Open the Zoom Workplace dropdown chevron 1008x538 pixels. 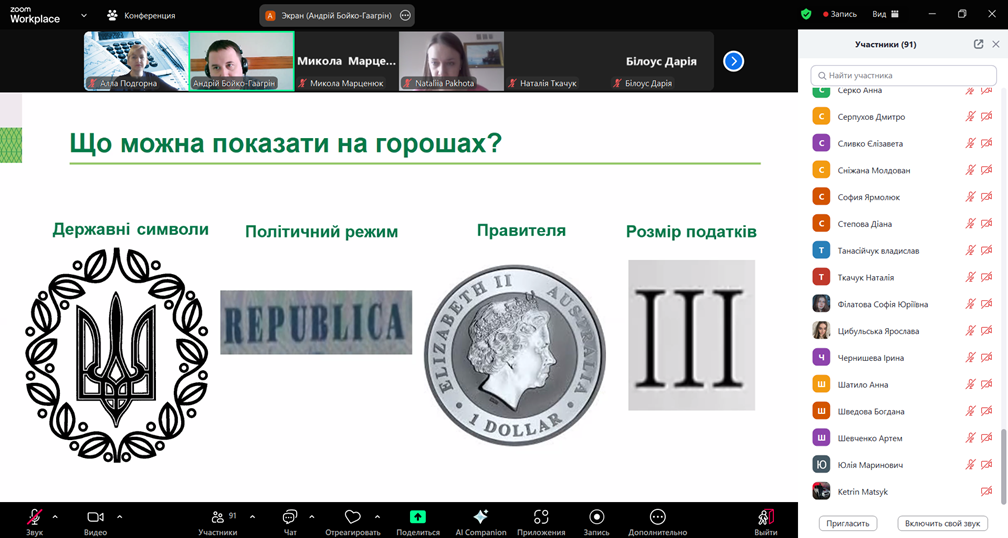point(84,15)
